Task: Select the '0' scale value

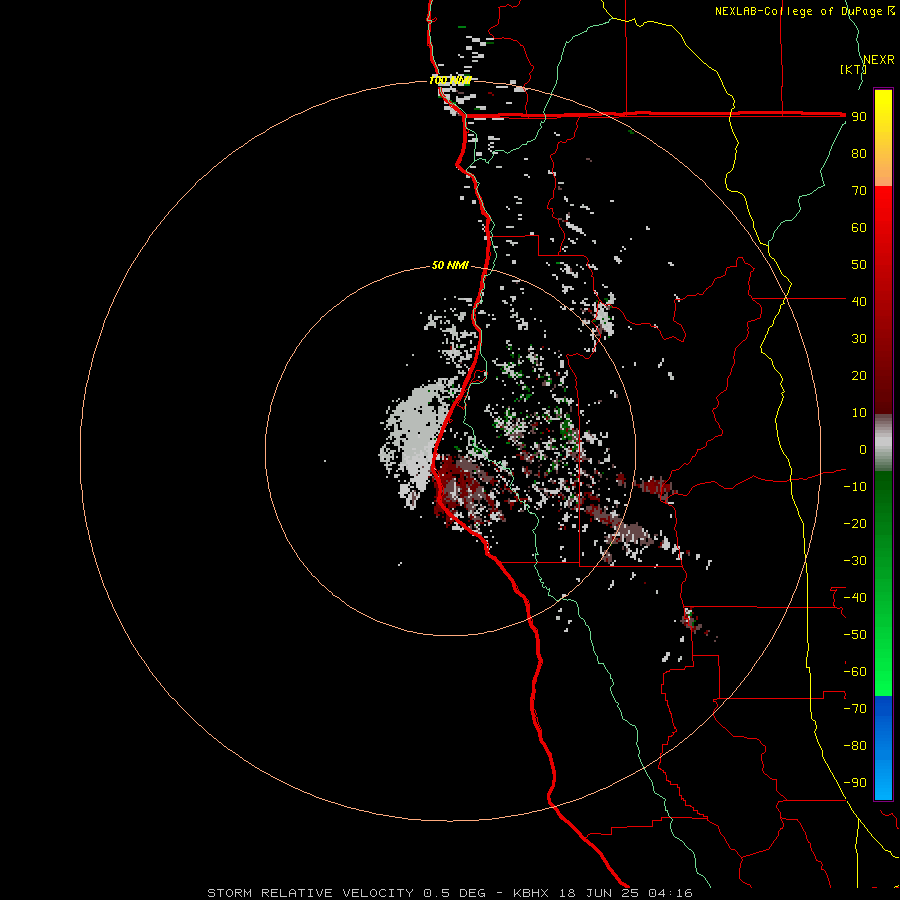Action: pyautogui.click(x=863, y=449)
